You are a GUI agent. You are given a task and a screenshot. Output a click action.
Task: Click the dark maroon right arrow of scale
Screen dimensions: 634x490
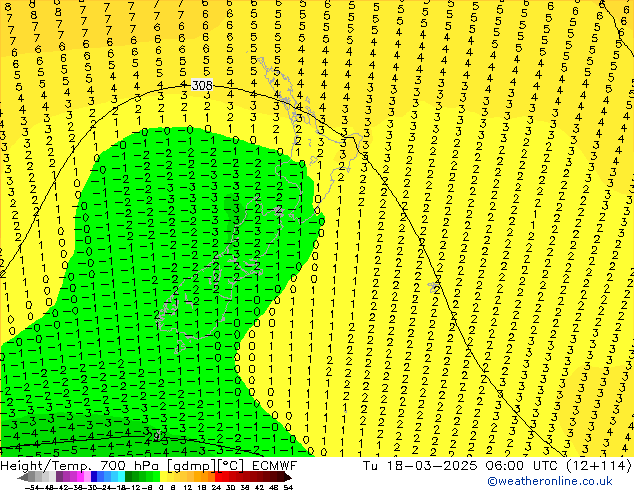[287, 477]
